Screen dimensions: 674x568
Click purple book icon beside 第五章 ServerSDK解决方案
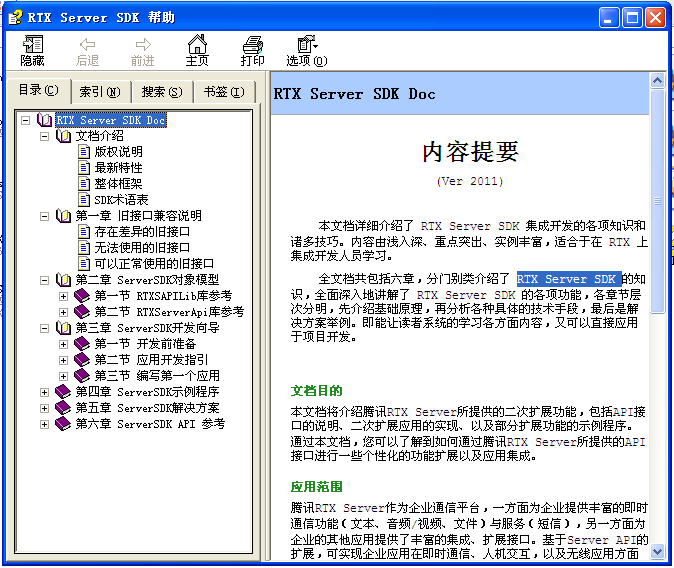click(x=63, y=408)
